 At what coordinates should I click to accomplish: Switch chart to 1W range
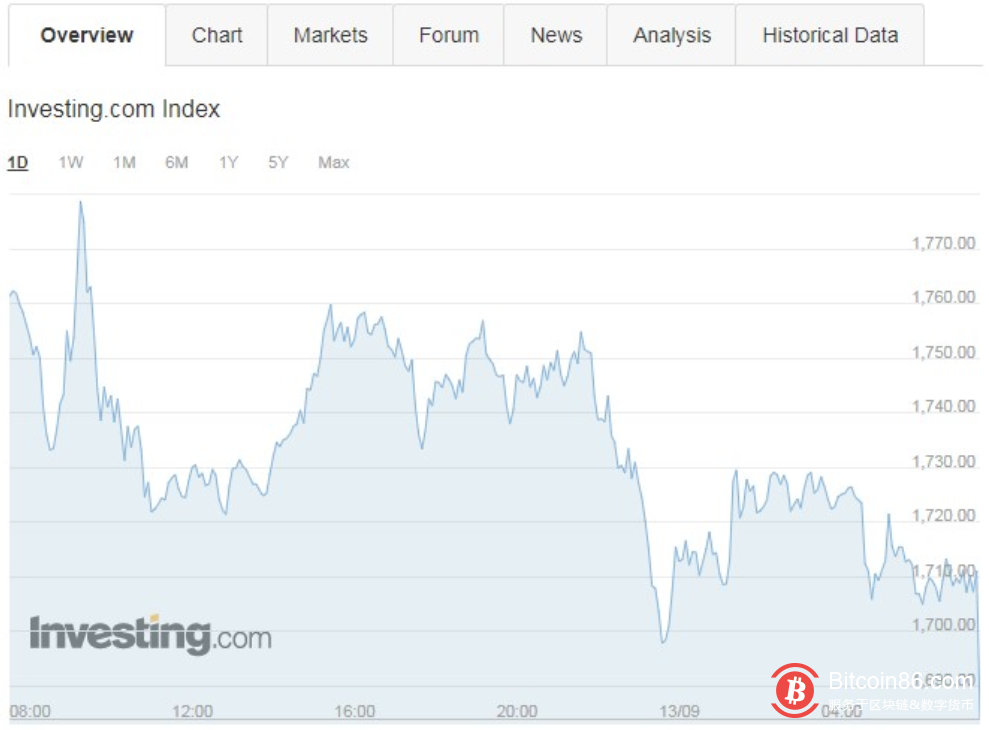point(71,162)
